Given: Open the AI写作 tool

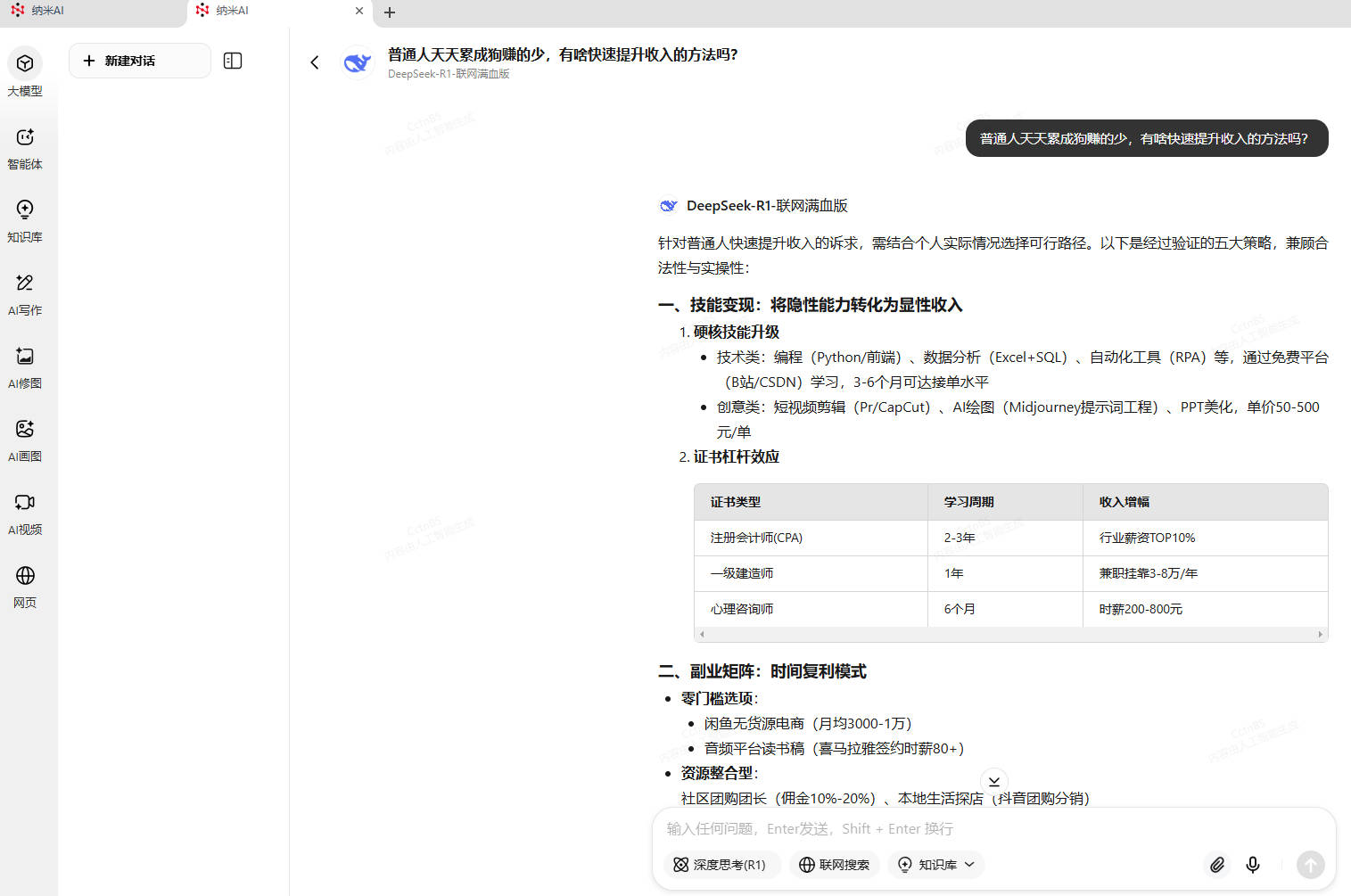Looking at the screenshot, I should tap(25, 294).
